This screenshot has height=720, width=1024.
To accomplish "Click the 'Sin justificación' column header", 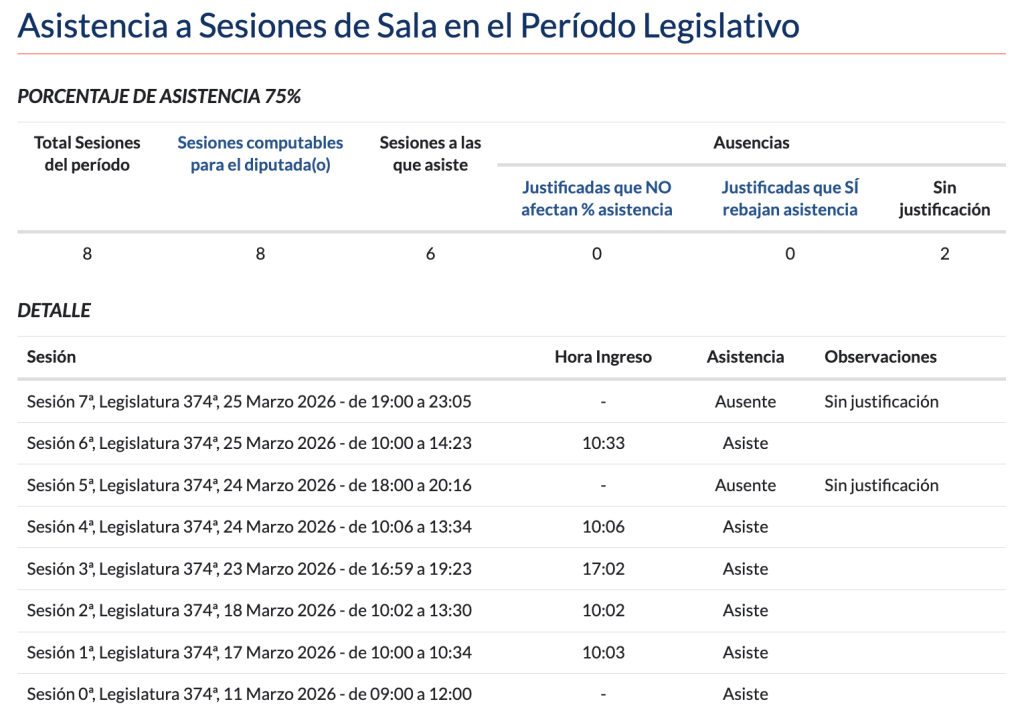I will [x=944, y=198].
